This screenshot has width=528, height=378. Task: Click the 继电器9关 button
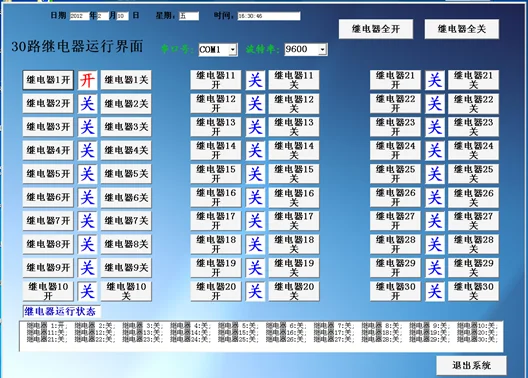coord(126,268)
